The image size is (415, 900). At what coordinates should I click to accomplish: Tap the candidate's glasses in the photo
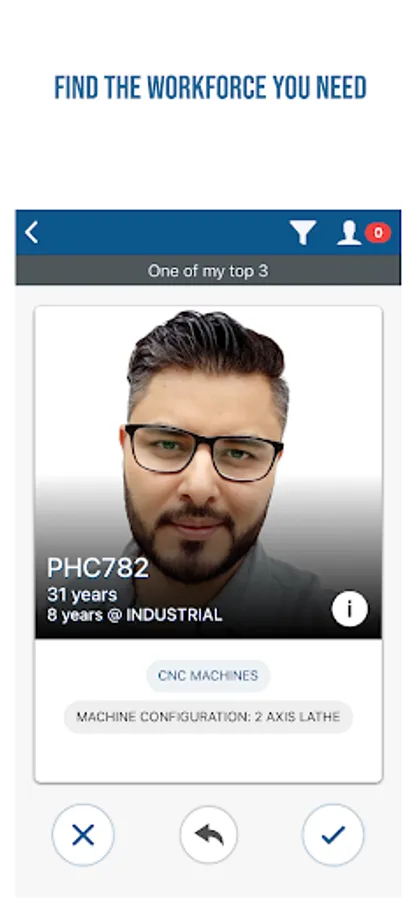click(204, 451)
